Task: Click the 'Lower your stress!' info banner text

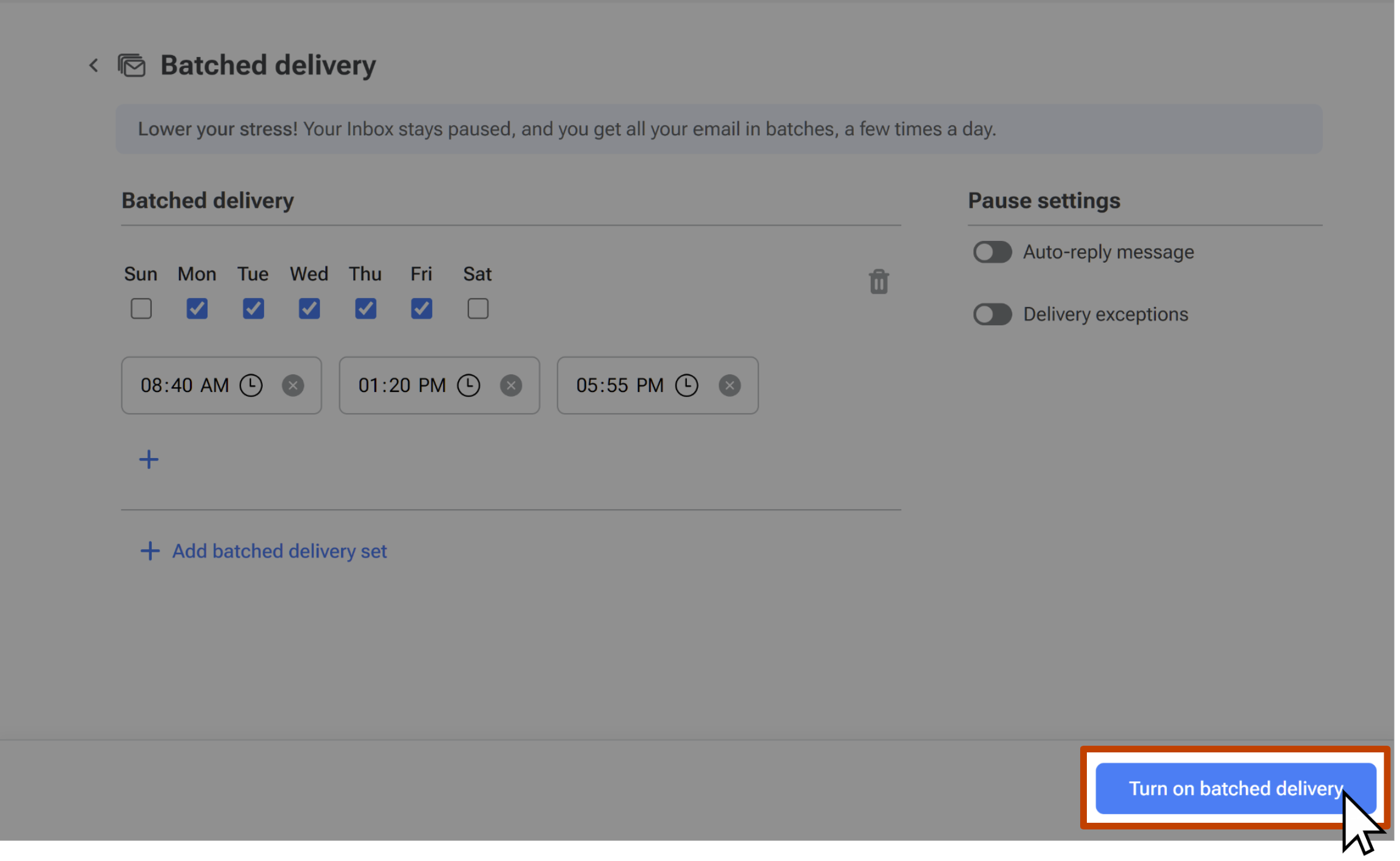Action: pos(567,129)
